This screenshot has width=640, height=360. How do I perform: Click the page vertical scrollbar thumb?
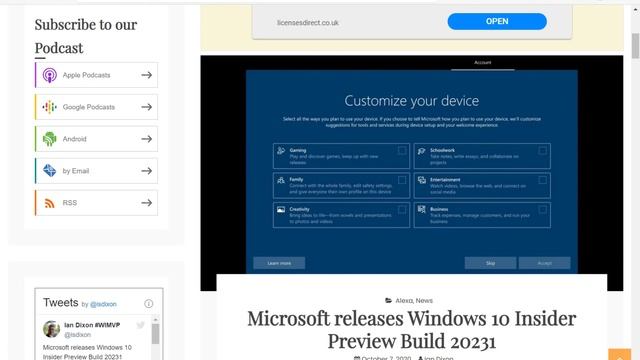[636, 46]
